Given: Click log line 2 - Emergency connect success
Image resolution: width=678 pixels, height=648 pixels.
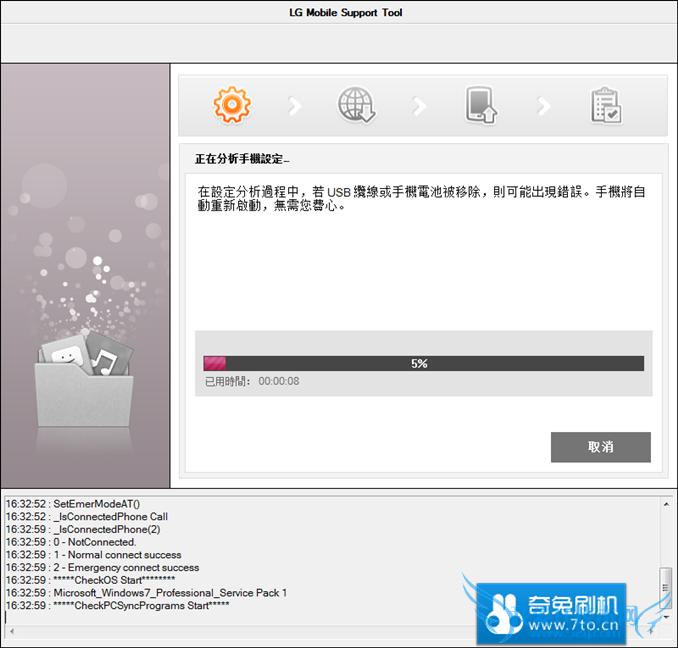Looking at the screenshot, I should coord(102,568).
